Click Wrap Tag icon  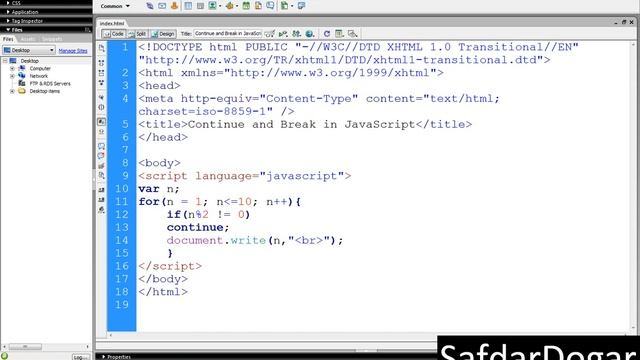coord(102,166)
